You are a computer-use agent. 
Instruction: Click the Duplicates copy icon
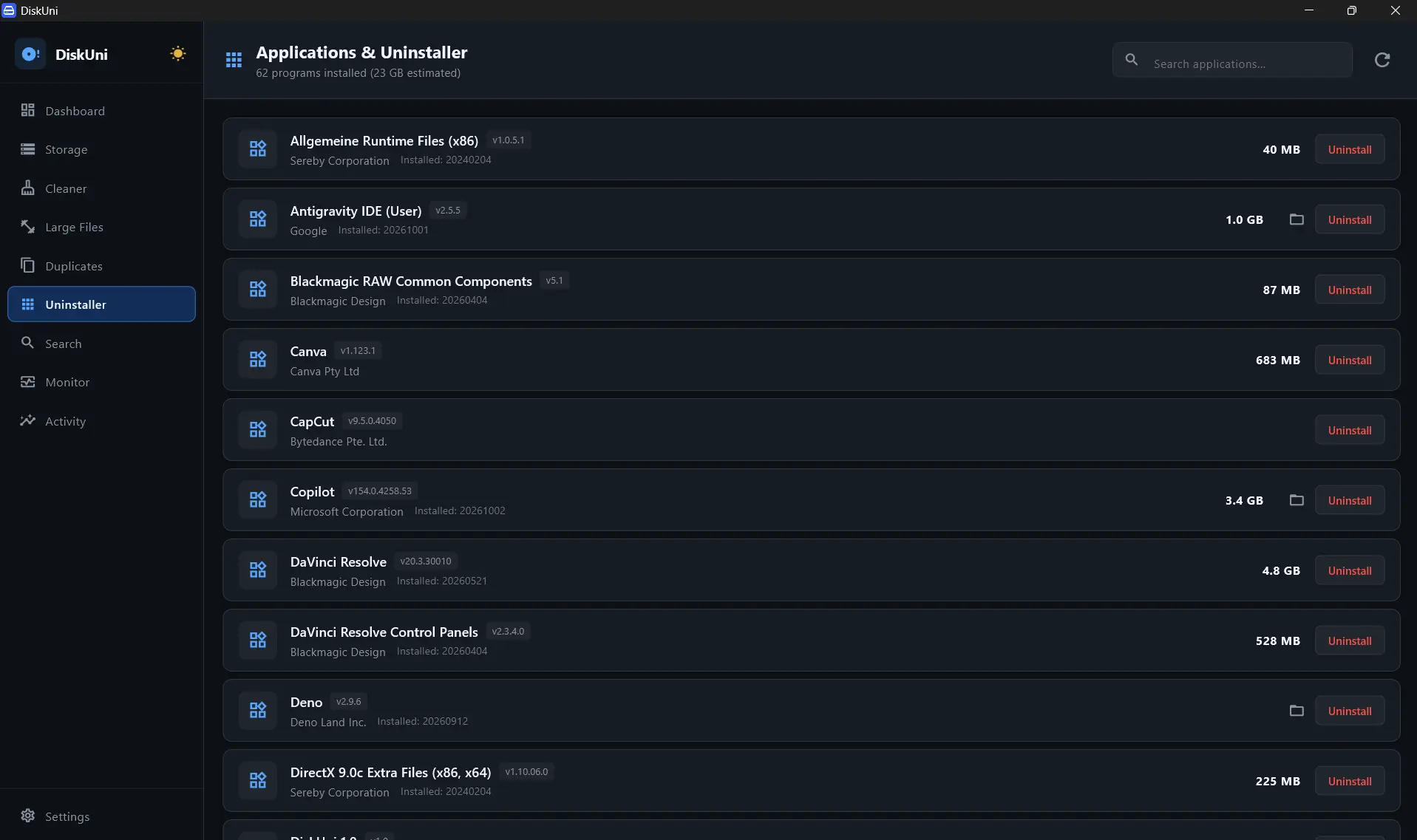(x=28, y=265)
